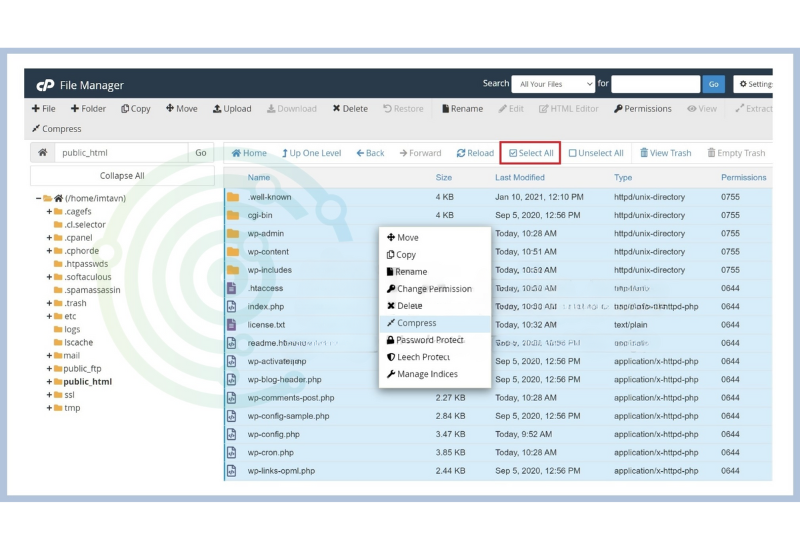
Task: Open View Trash
Action: (666, 153)
